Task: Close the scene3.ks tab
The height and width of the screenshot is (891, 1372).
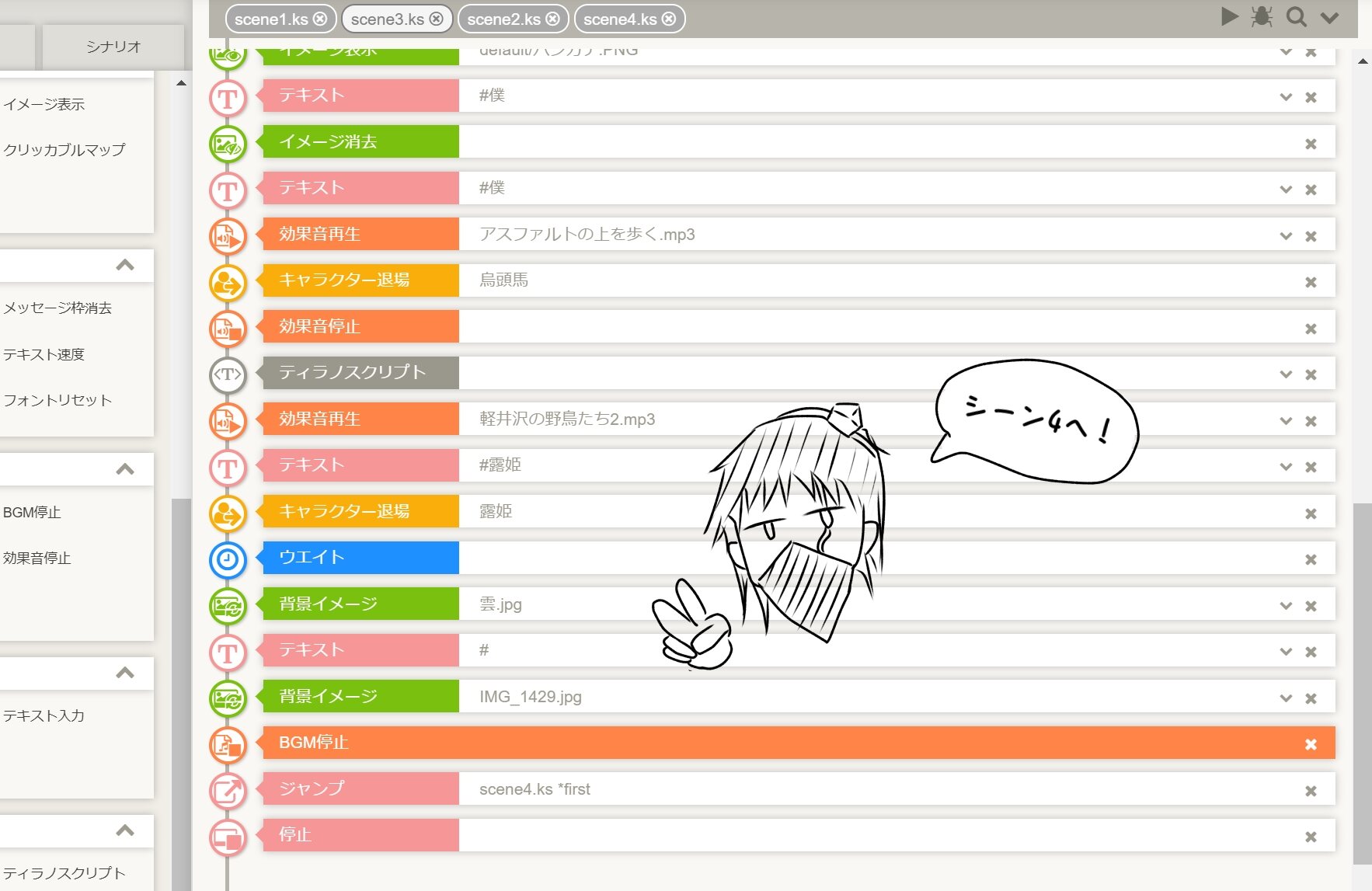Action: (x=437, y=19)
